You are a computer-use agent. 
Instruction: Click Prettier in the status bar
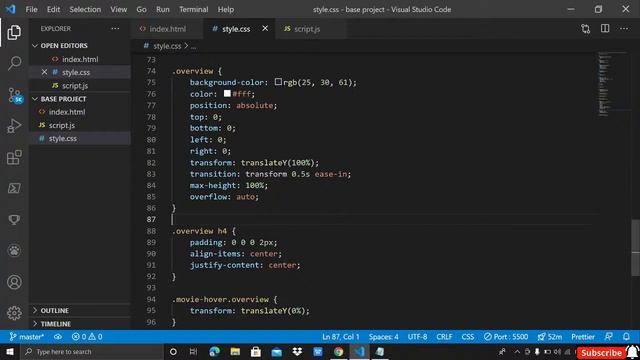coord(583,337)
